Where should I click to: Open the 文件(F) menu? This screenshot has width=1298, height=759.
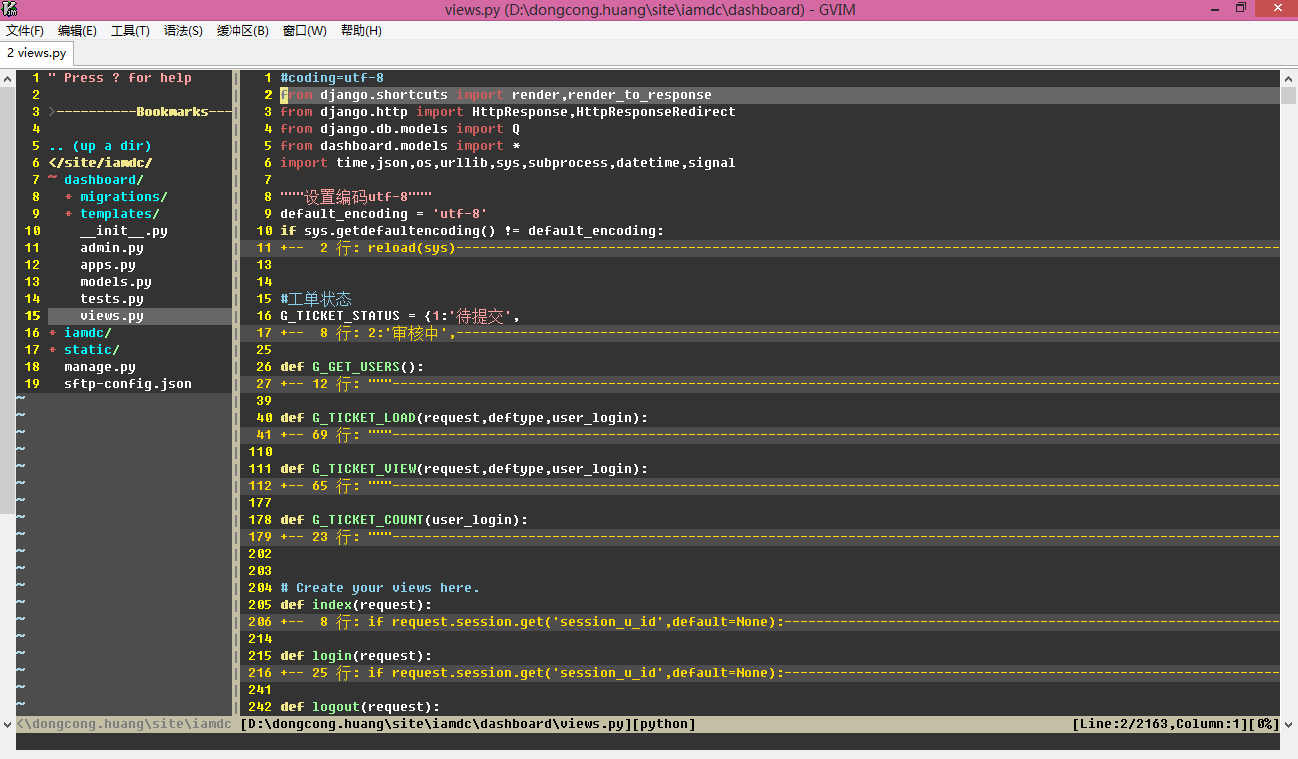25,31
